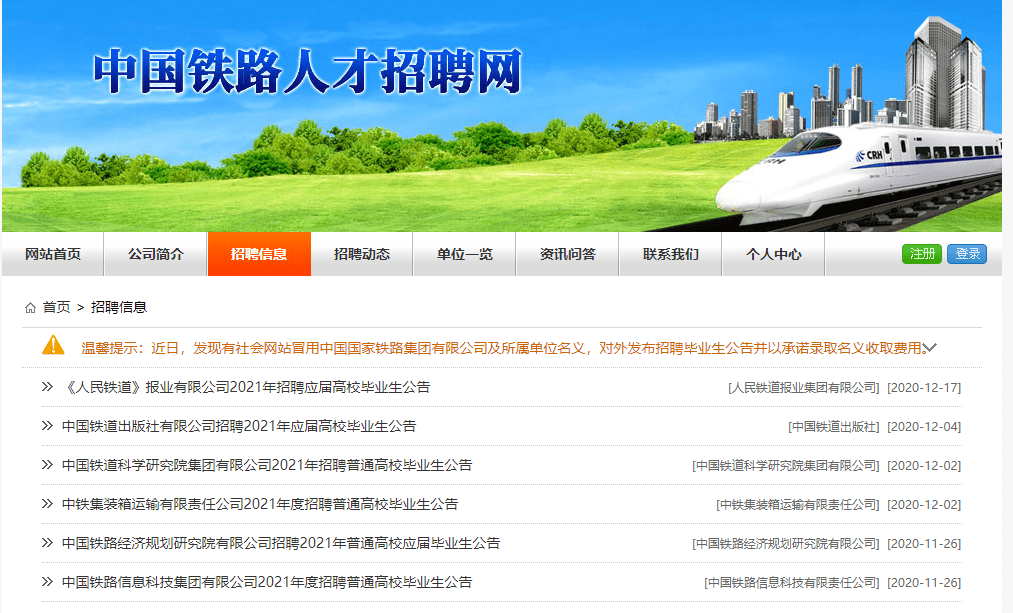The height and width of the screenshot is (613, 1013).
Task: Click the 中国铁路人才招聘网 banner title
Action: click(x=308, y=71)
